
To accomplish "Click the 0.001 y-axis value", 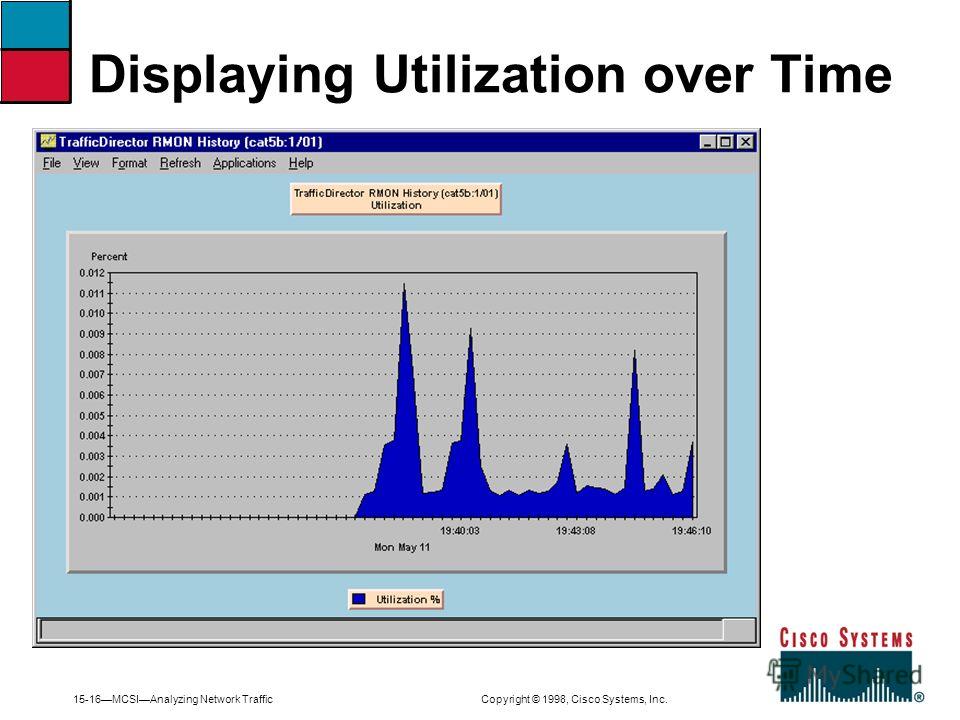I will (92, 497).
